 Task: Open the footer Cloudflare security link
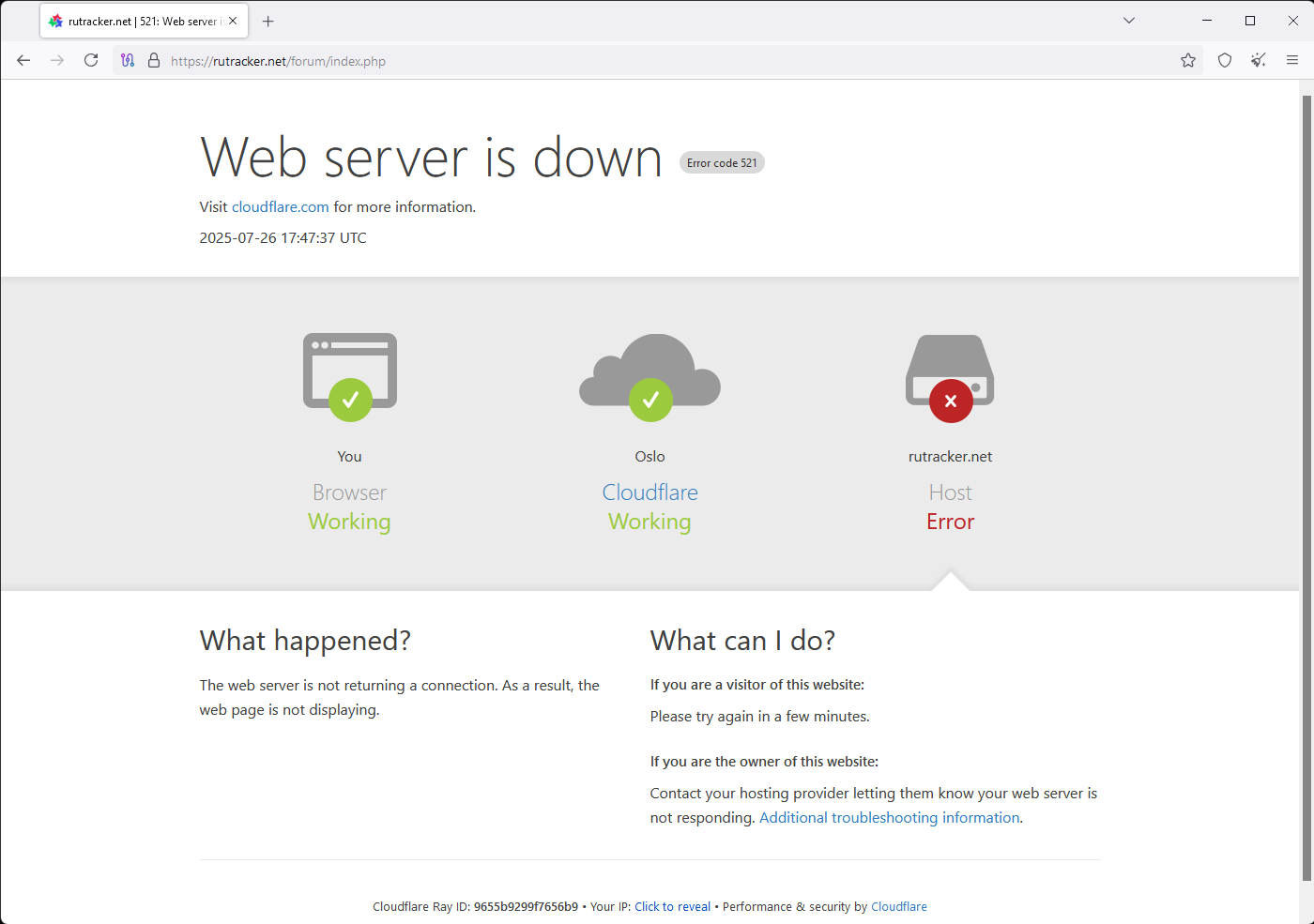pos(898,907)
